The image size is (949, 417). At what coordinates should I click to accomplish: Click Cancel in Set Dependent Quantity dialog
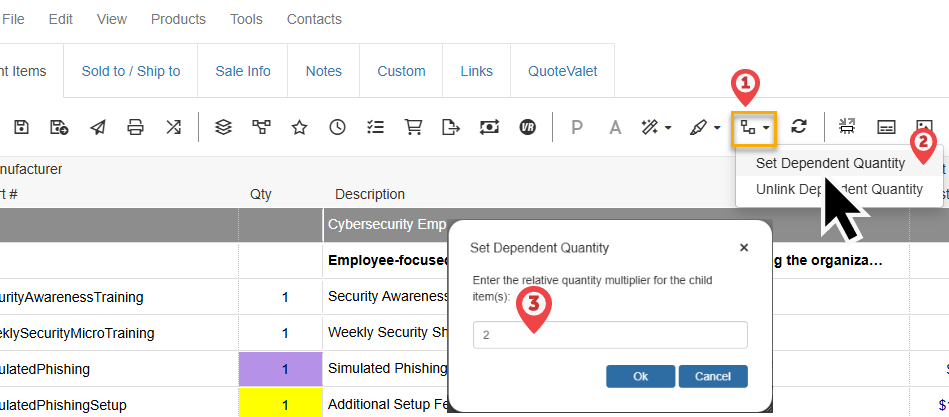713,376
